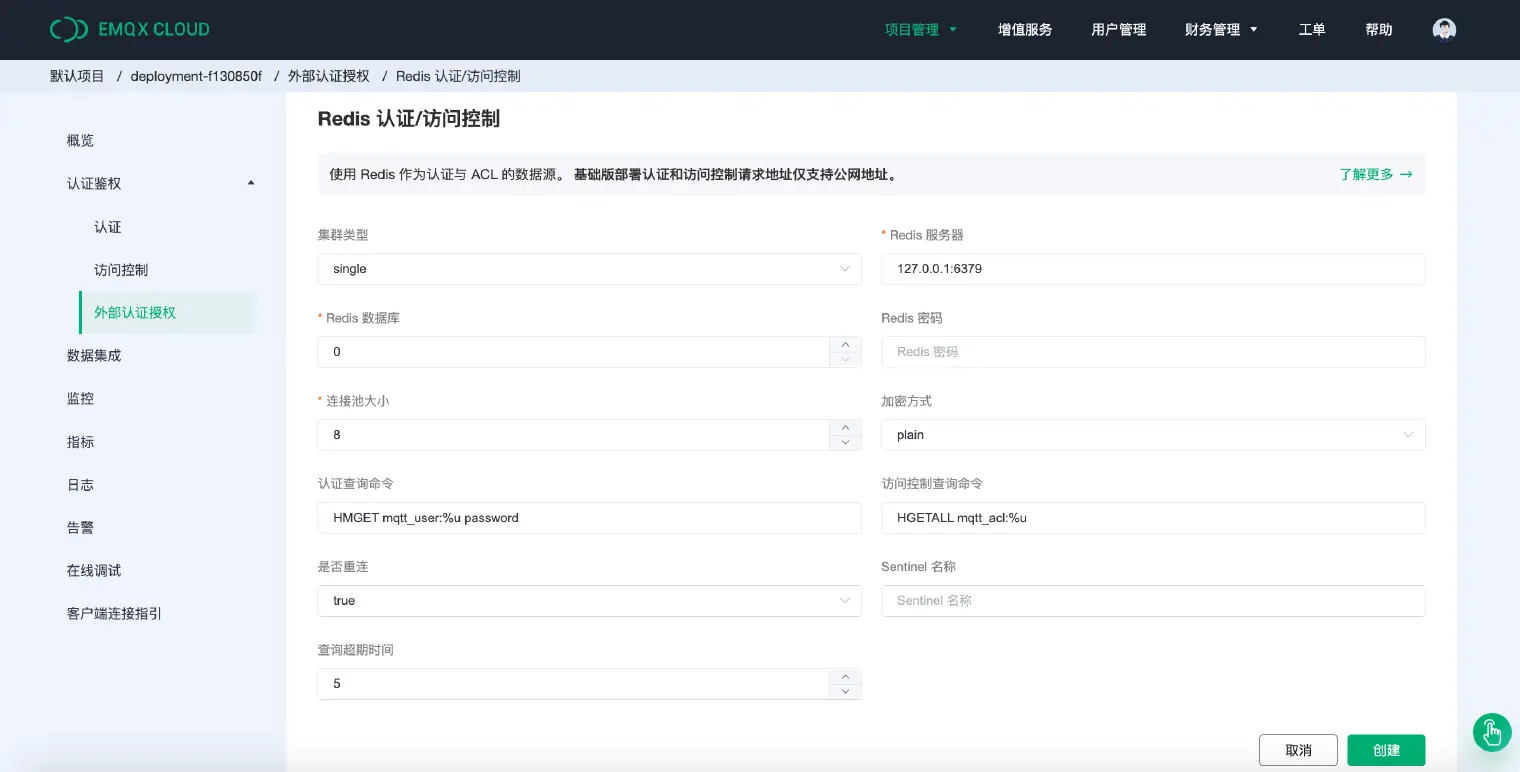Go to 监控 in the sidebar

[80, 398]
